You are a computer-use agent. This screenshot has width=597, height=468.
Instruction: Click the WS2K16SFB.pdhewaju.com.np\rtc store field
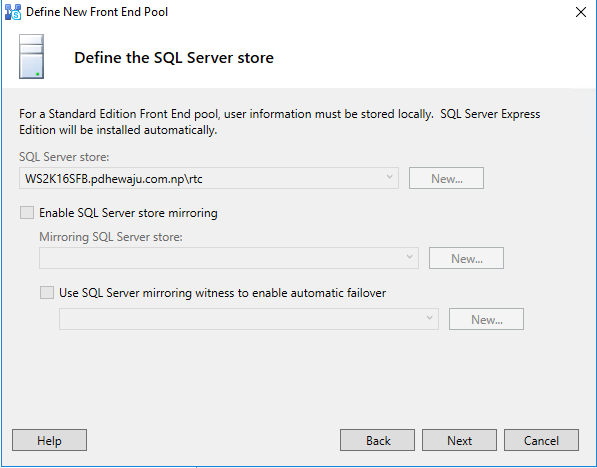[209, 178]
